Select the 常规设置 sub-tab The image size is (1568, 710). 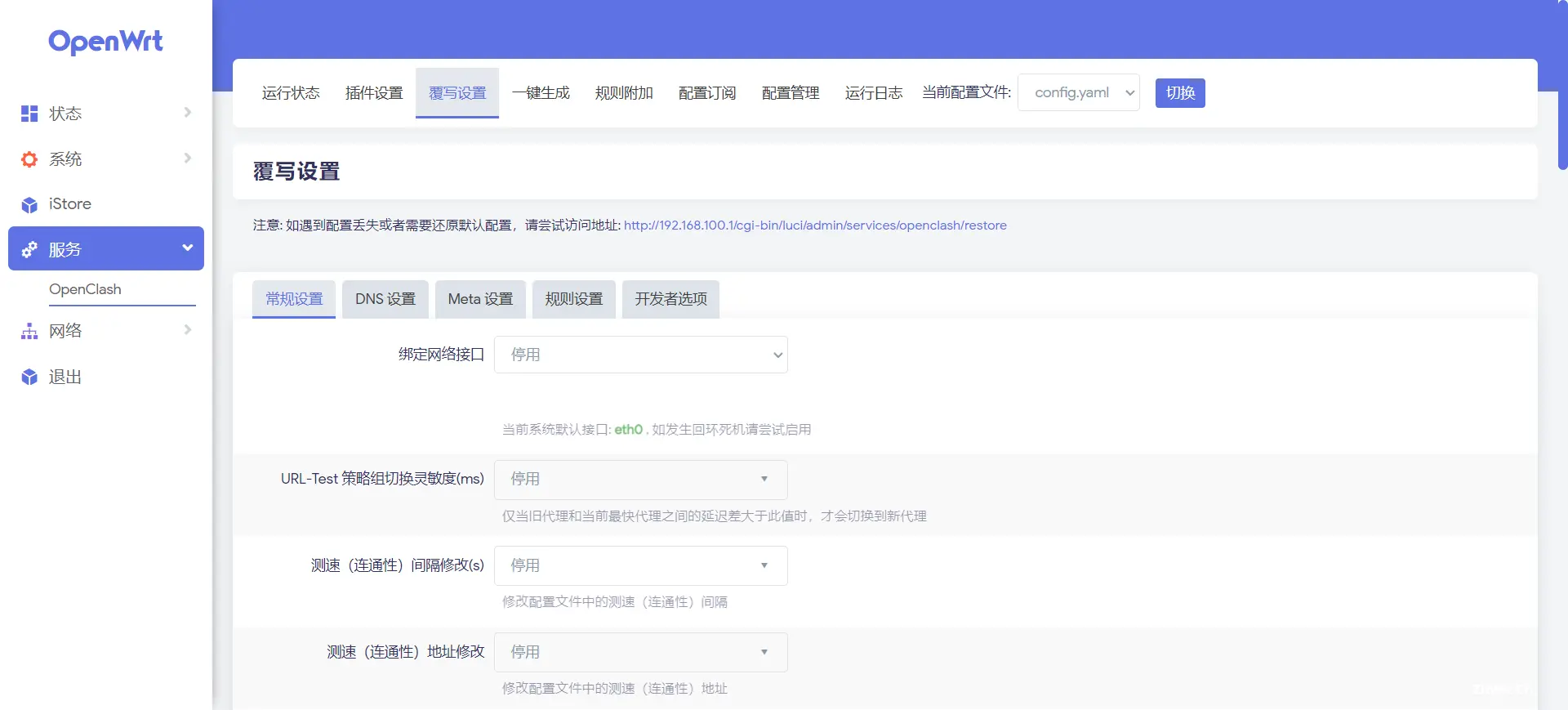pos(294,299)
